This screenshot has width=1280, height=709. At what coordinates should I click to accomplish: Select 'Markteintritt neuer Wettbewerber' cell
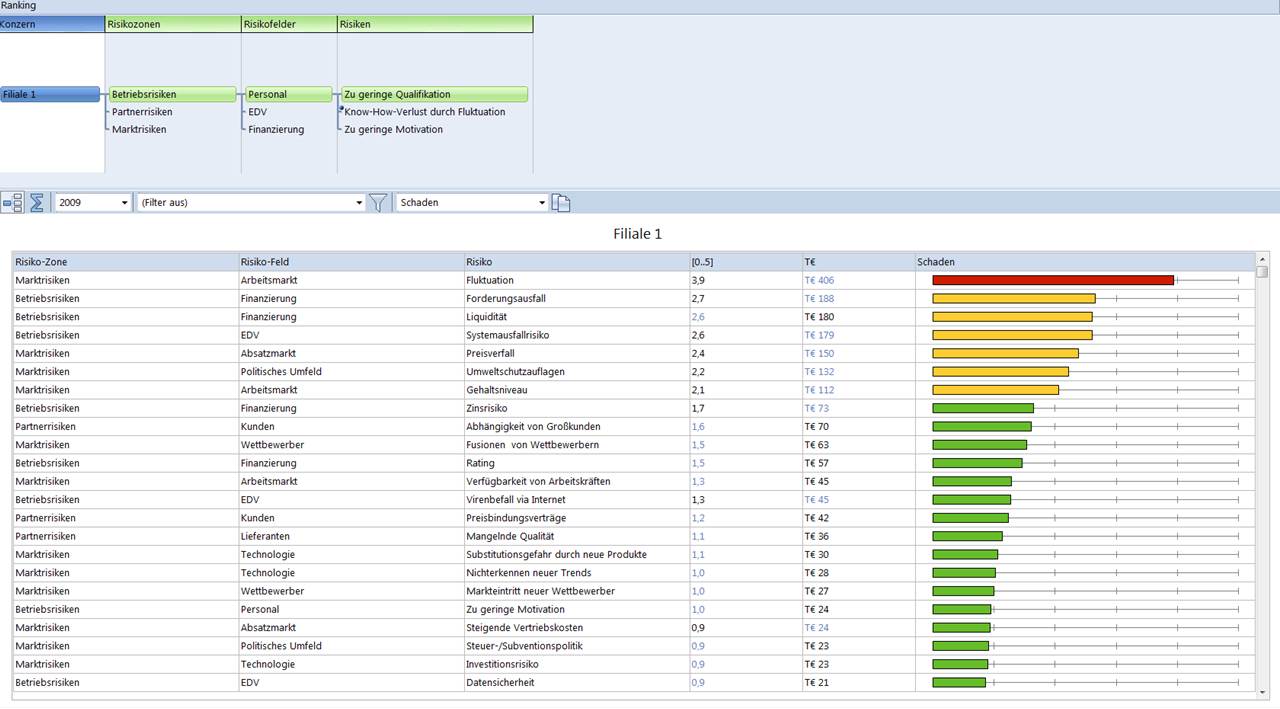click(x=576, y=591)
